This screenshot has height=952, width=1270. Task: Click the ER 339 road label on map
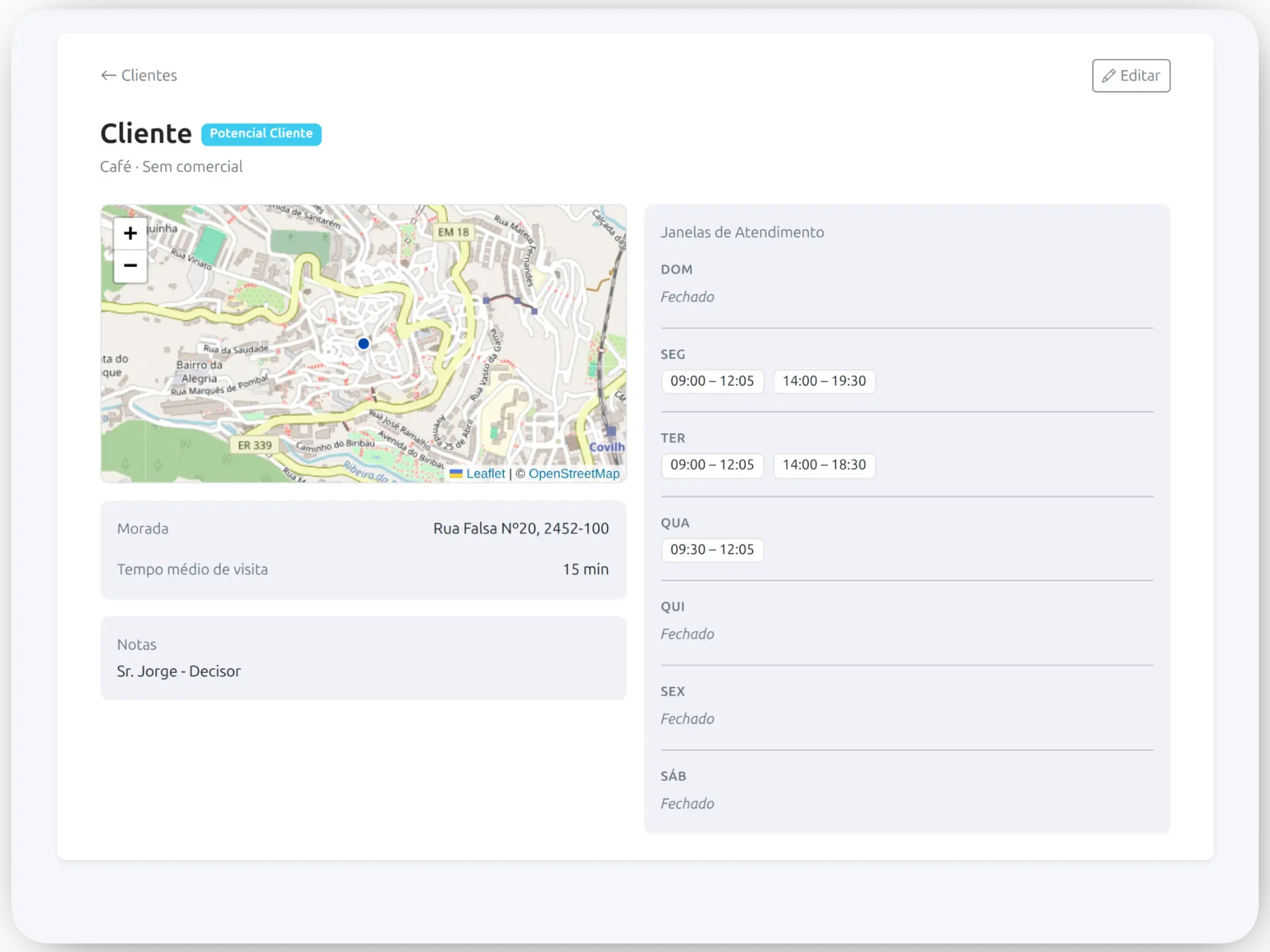click(255, 445)
